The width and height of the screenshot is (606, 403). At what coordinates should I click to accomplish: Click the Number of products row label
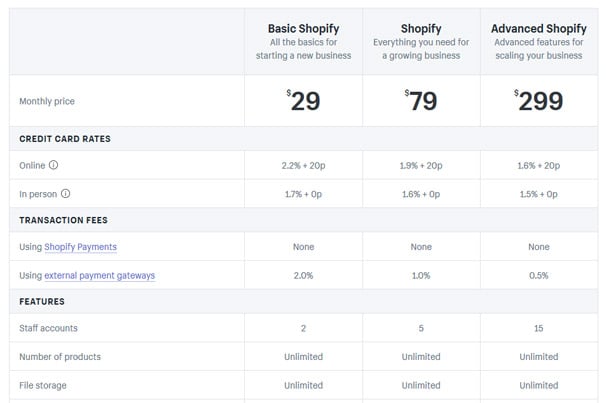click(60, 357)
